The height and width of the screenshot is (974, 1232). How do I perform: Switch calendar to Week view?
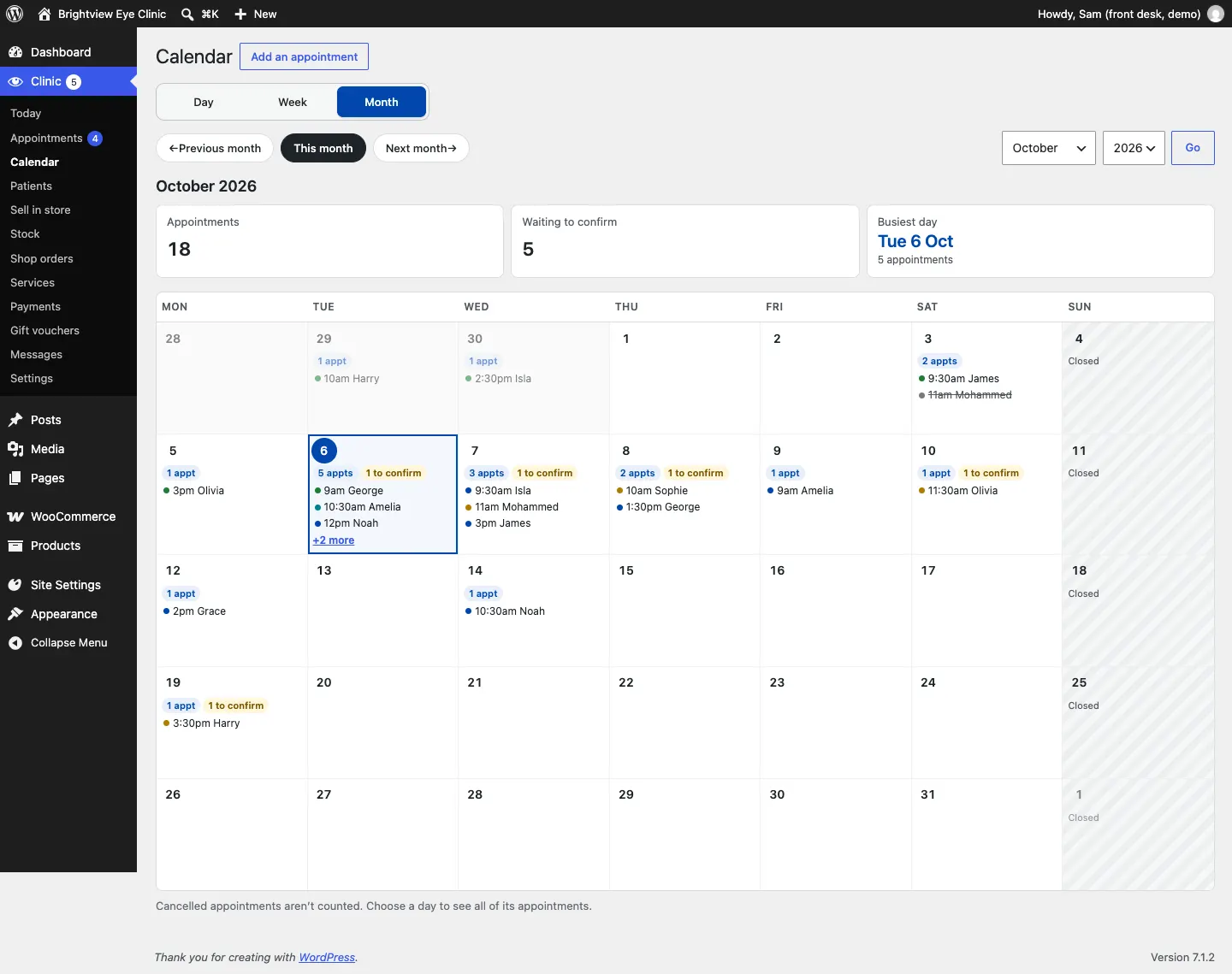[293, 102]
